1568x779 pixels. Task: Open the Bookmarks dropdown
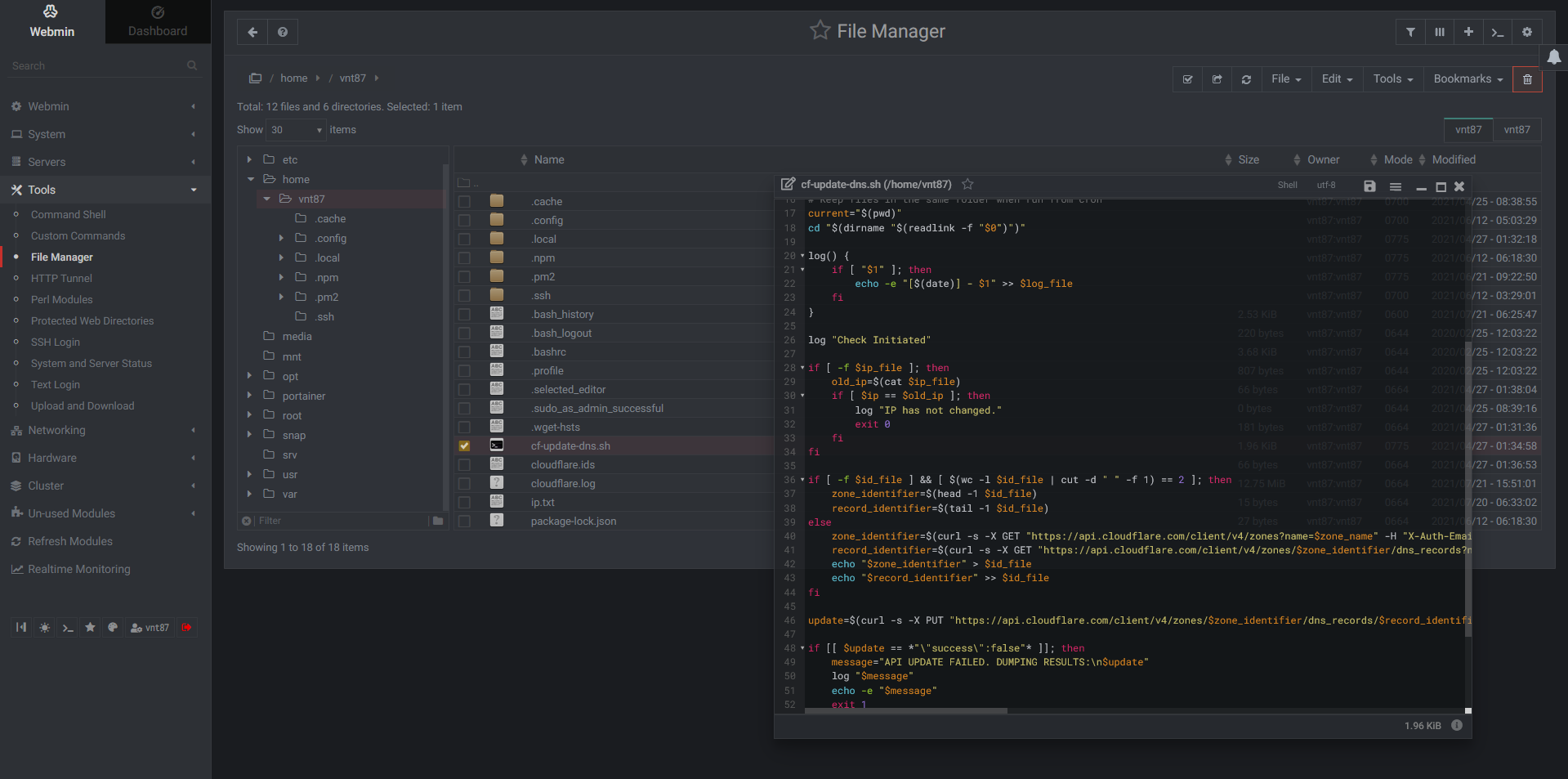1467,79
